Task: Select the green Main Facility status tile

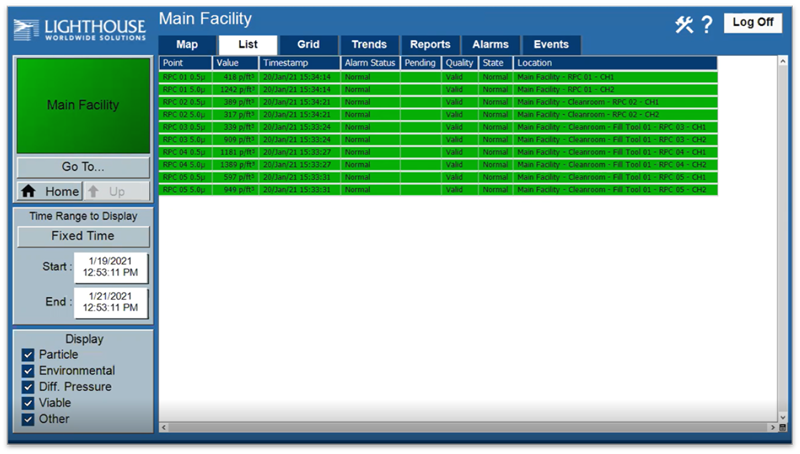Action: tap(83, 106)
